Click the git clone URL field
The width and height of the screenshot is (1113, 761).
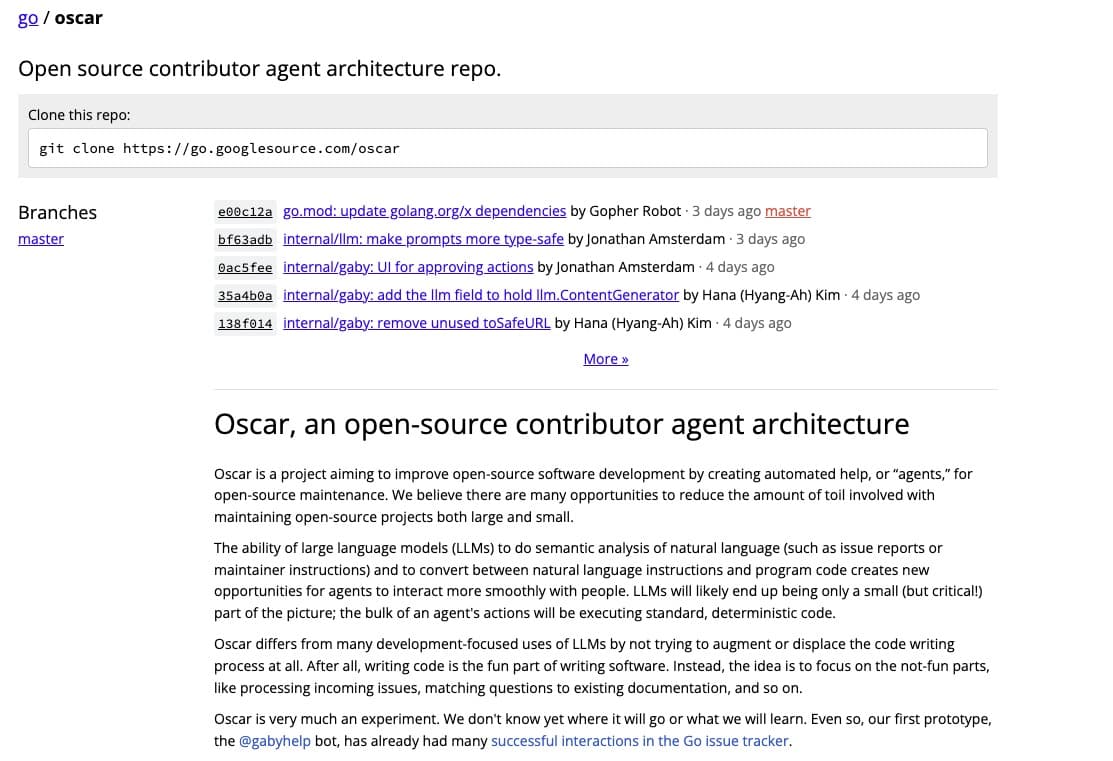click(508, 148)
